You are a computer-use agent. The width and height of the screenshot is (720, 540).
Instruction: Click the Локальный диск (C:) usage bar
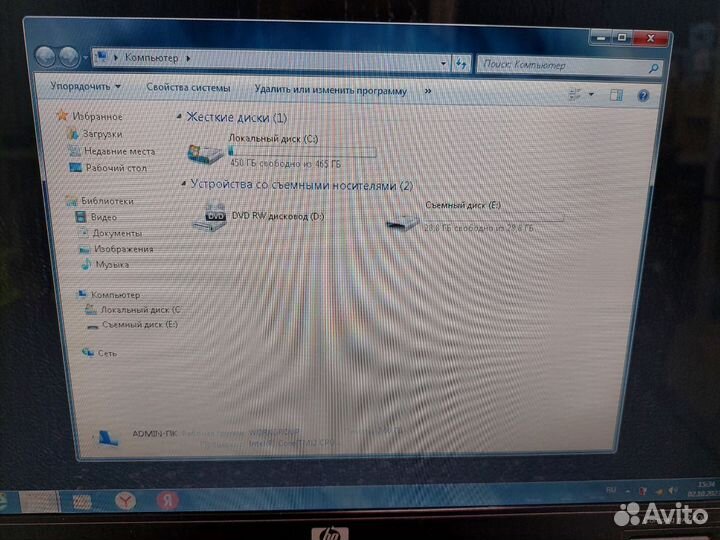(x=303, y=151)
